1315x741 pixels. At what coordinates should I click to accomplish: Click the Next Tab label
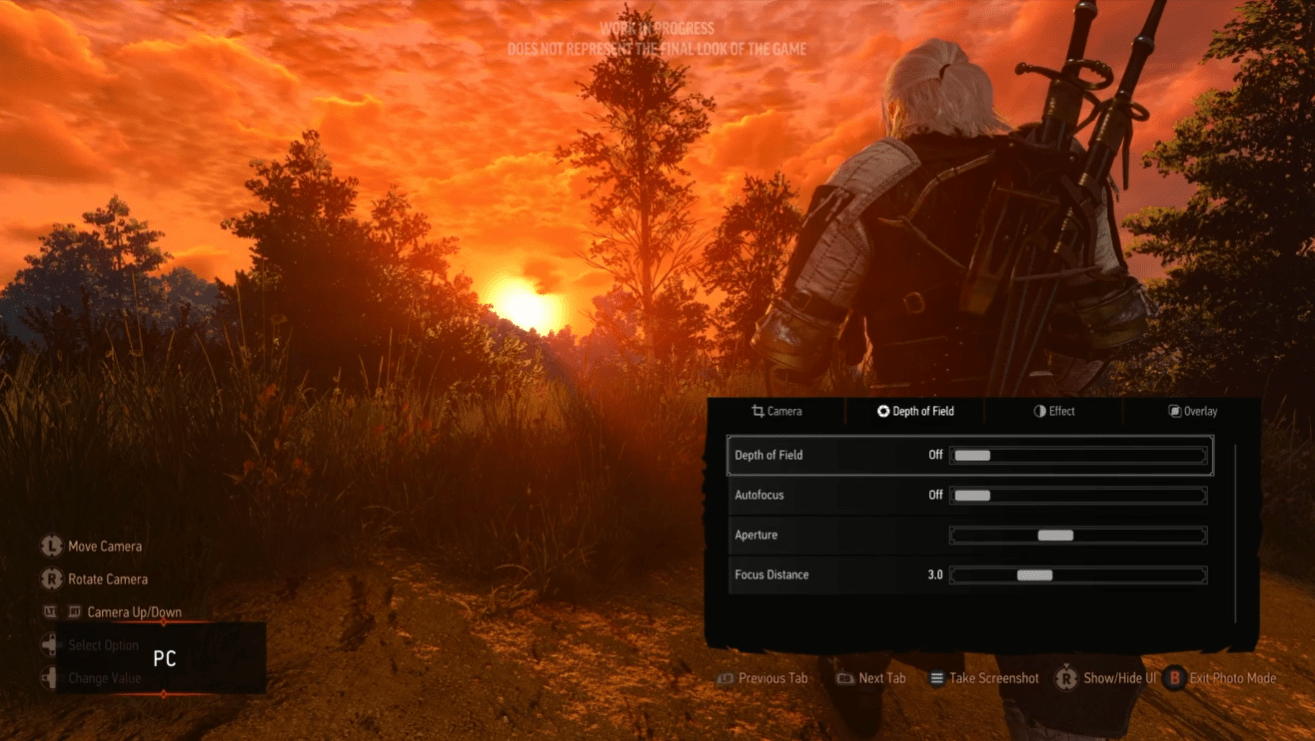tap(882, 678)
